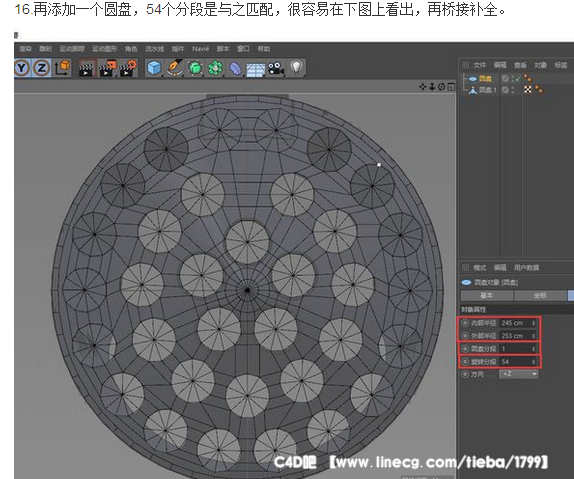The width and height of the screenshot is (574, 479).
Task: Open Object Manager 对象 menu
Action: (x=540, y=65)
